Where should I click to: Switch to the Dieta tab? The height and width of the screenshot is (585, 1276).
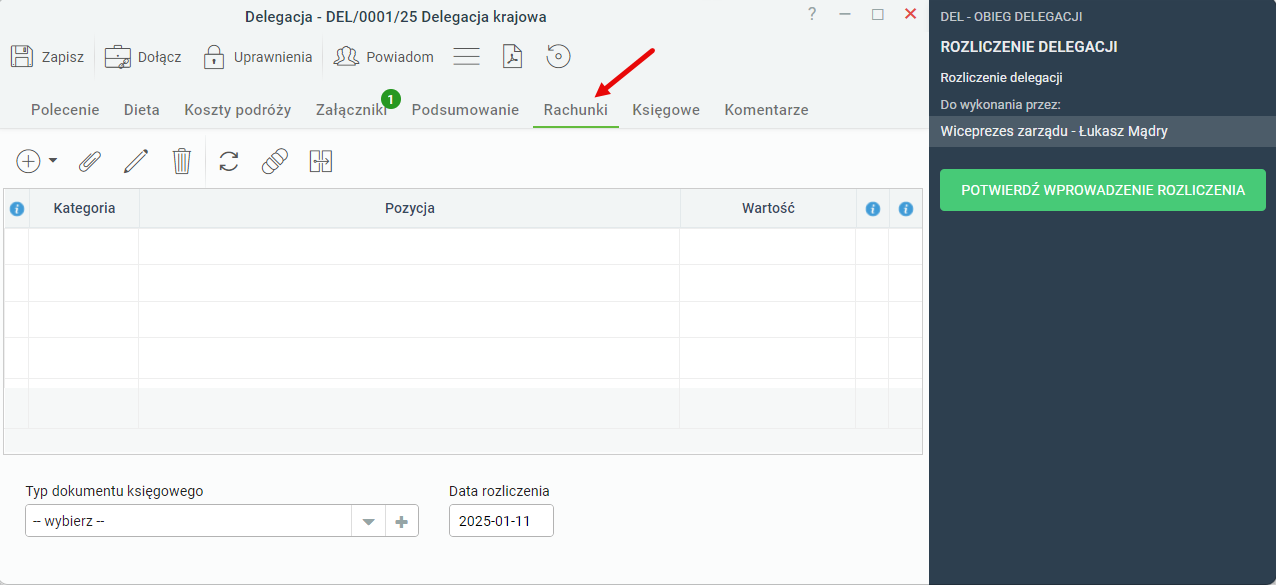pyautogui.click(x=142, y=110)
